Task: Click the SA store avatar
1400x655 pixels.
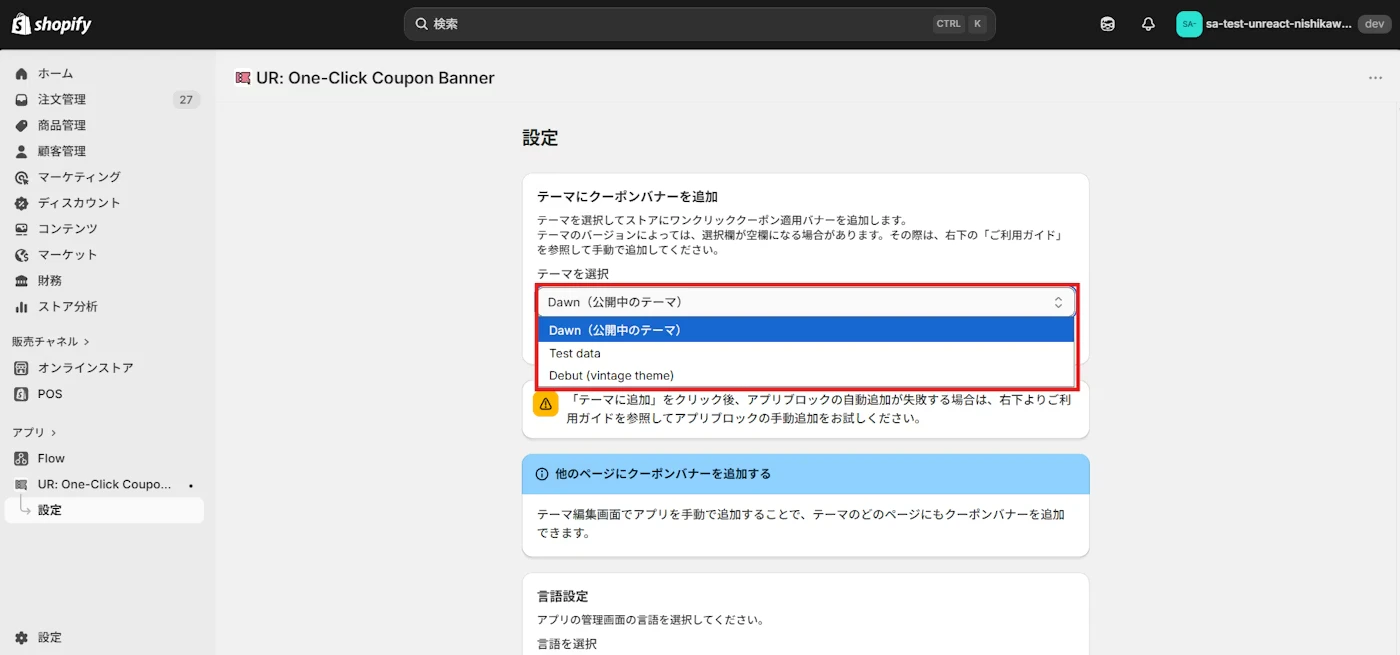Action: coord(1189,24)
